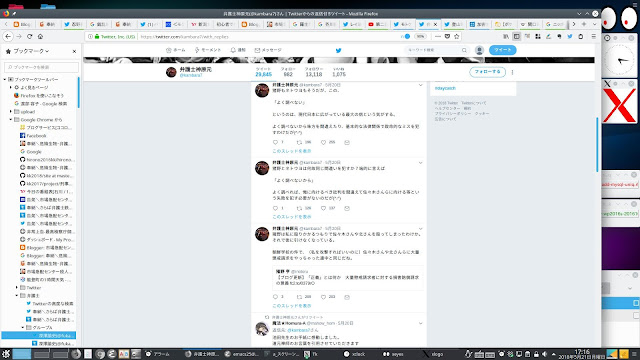This screenshot has height=360, width=640.
Task: Retweet the first tweet with 196 retweets
Action: coord(299,142)
